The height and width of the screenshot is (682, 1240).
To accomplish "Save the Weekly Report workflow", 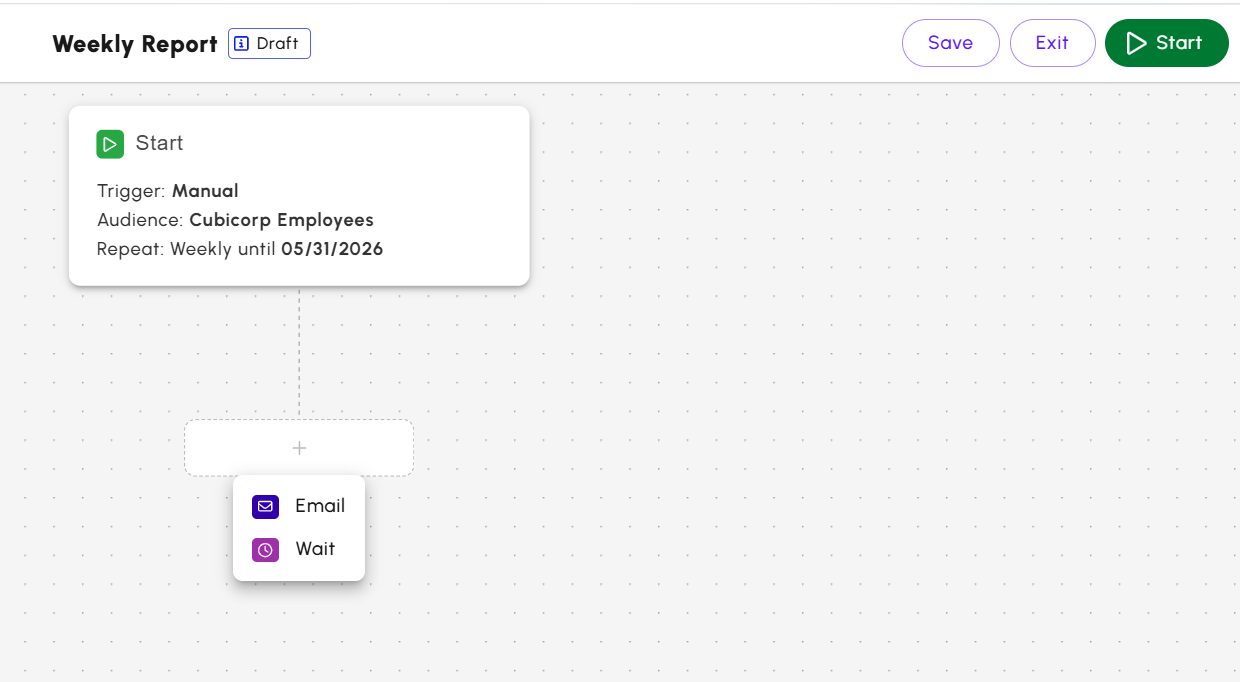I will click(x=950, y=43).
